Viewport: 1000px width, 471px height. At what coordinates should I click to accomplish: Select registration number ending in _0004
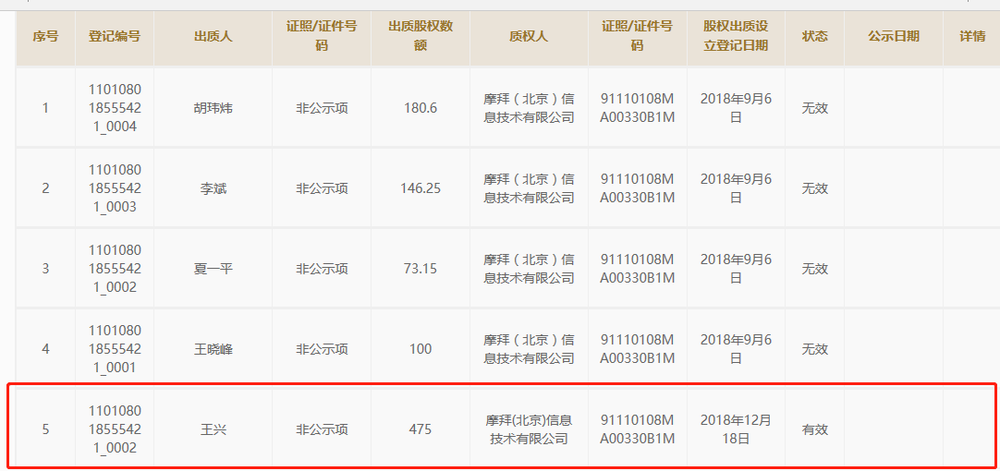click(x=114, y=108)
